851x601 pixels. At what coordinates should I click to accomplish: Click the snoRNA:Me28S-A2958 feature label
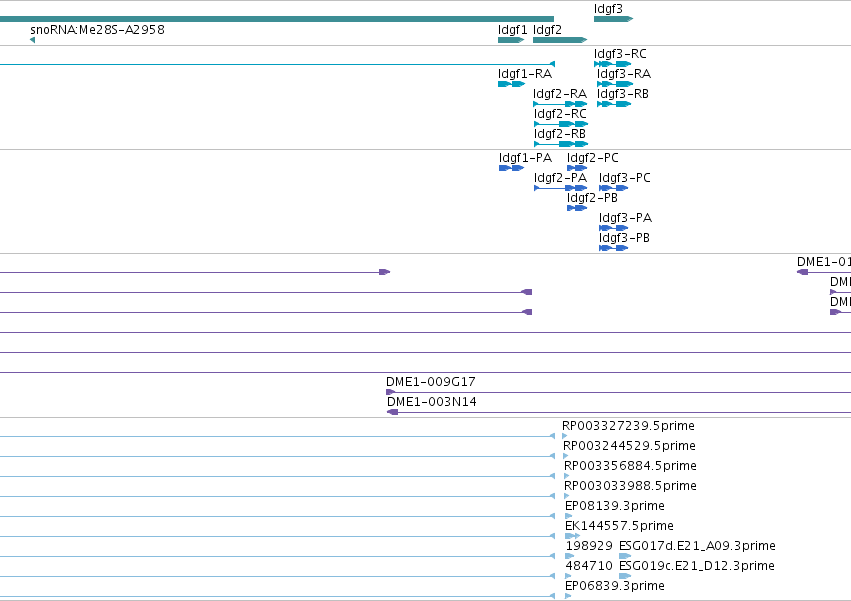(x=98, y=29)
